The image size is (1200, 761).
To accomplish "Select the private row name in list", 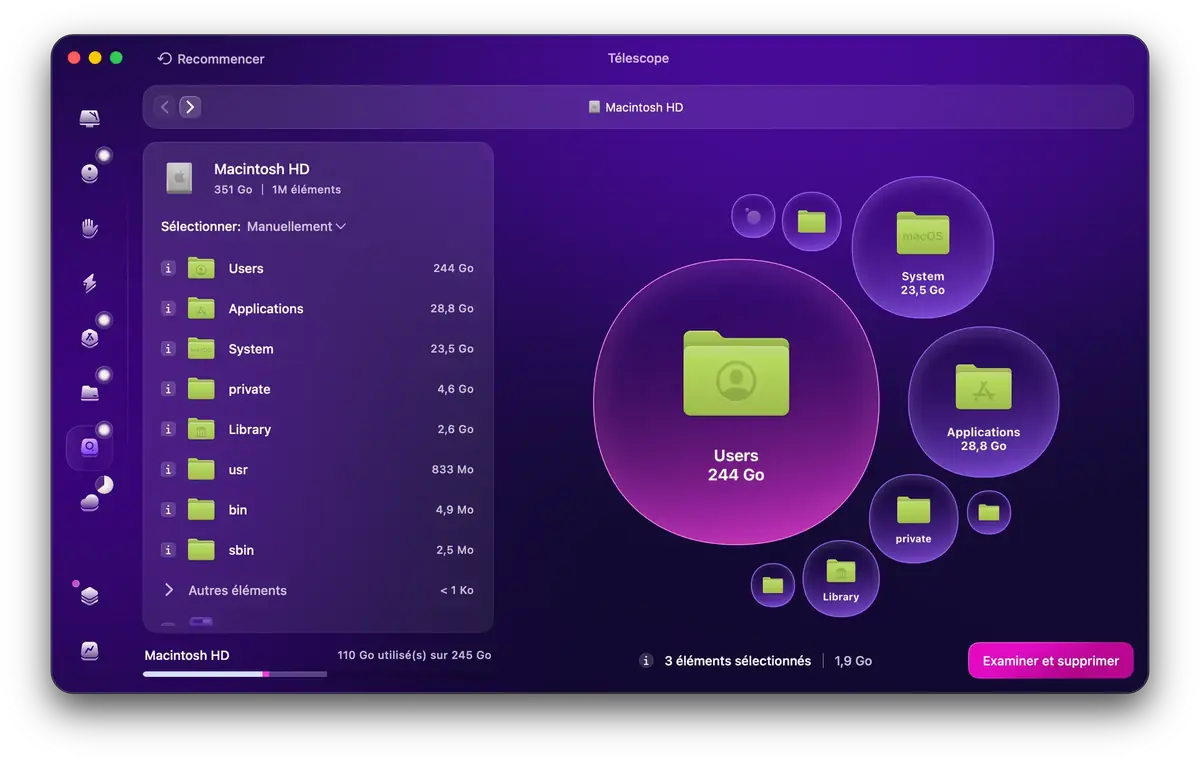I will (249, 389).
